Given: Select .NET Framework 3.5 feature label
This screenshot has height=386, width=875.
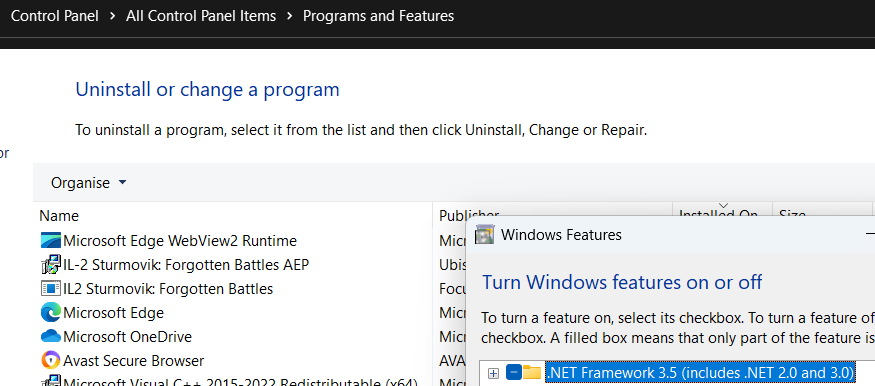Looking at the screenshot, I should (700, 372).
